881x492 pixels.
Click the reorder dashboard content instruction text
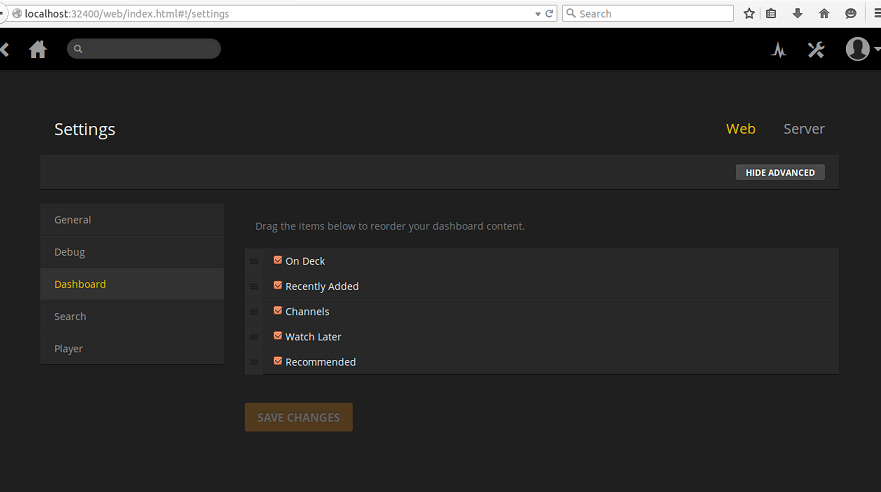point(390,226)
